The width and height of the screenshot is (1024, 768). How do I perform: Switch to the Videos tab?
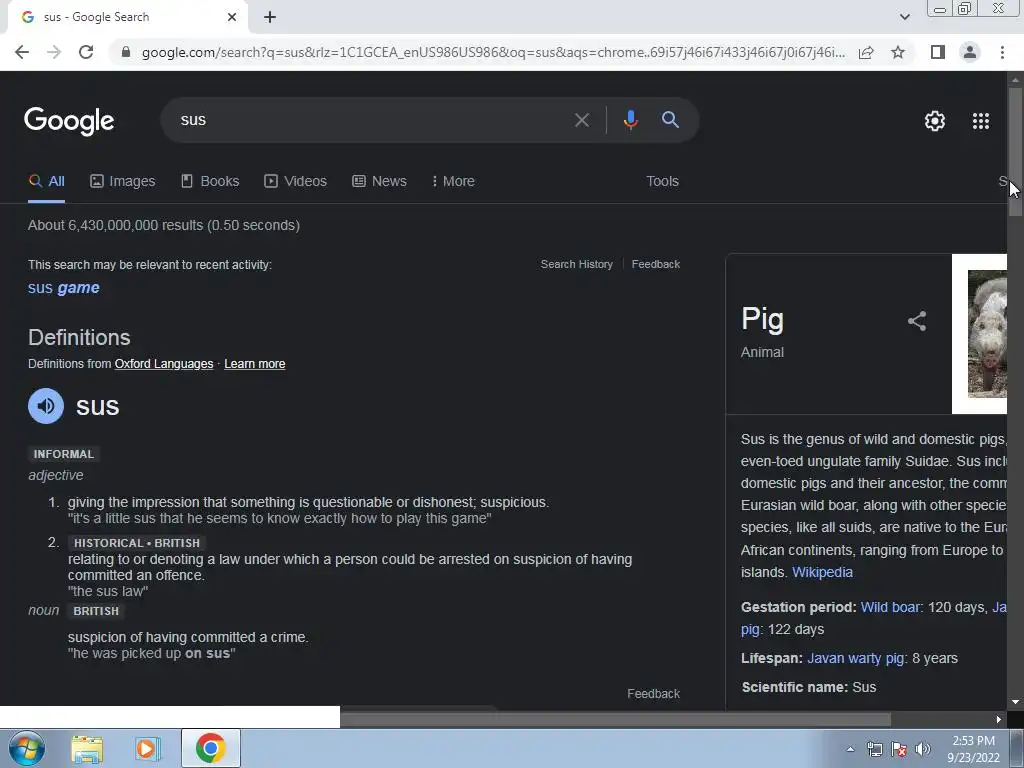point(295,182)
